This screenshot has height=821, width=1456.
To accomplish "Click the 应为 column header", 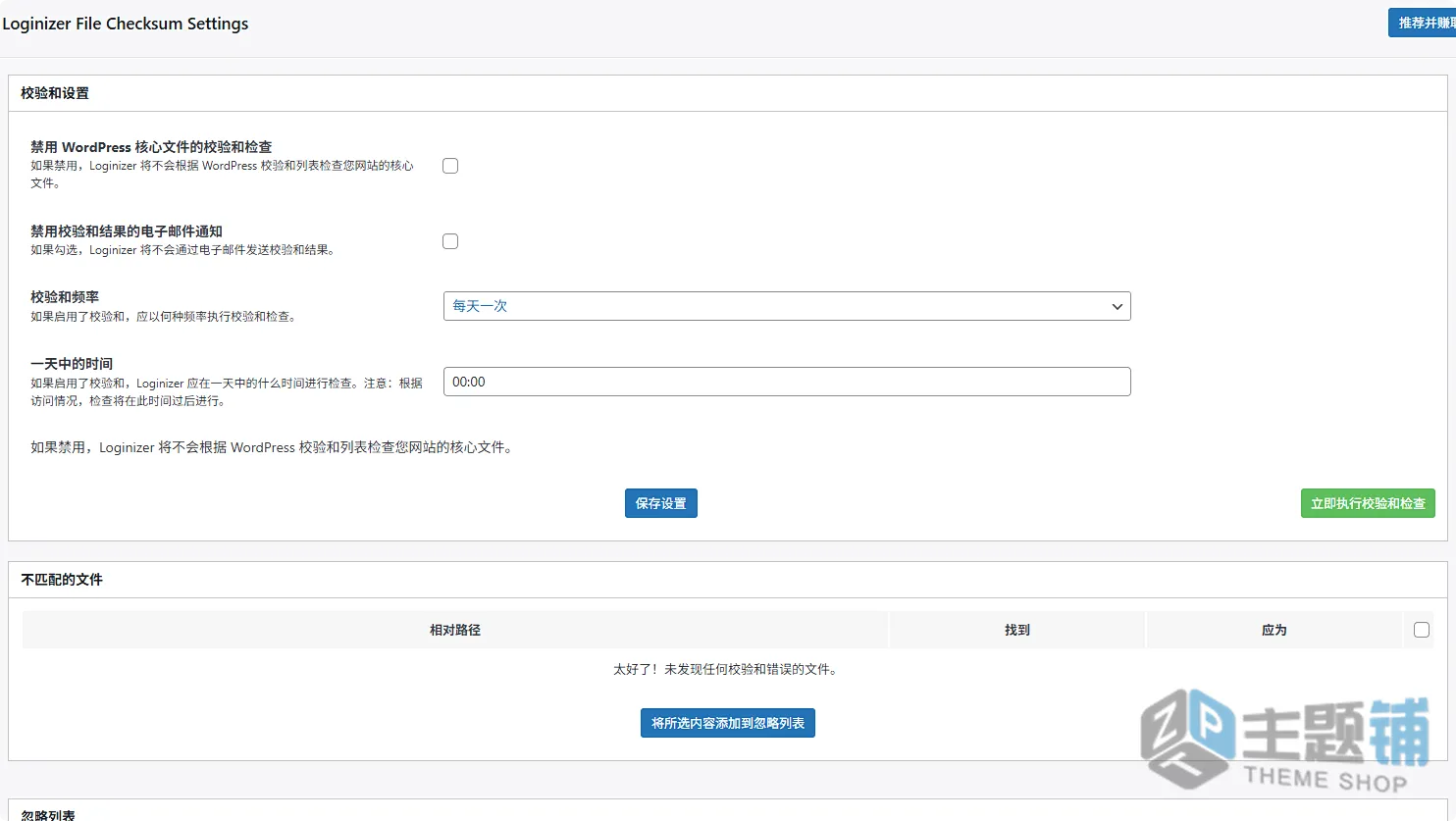I will tap(1274, 630).
